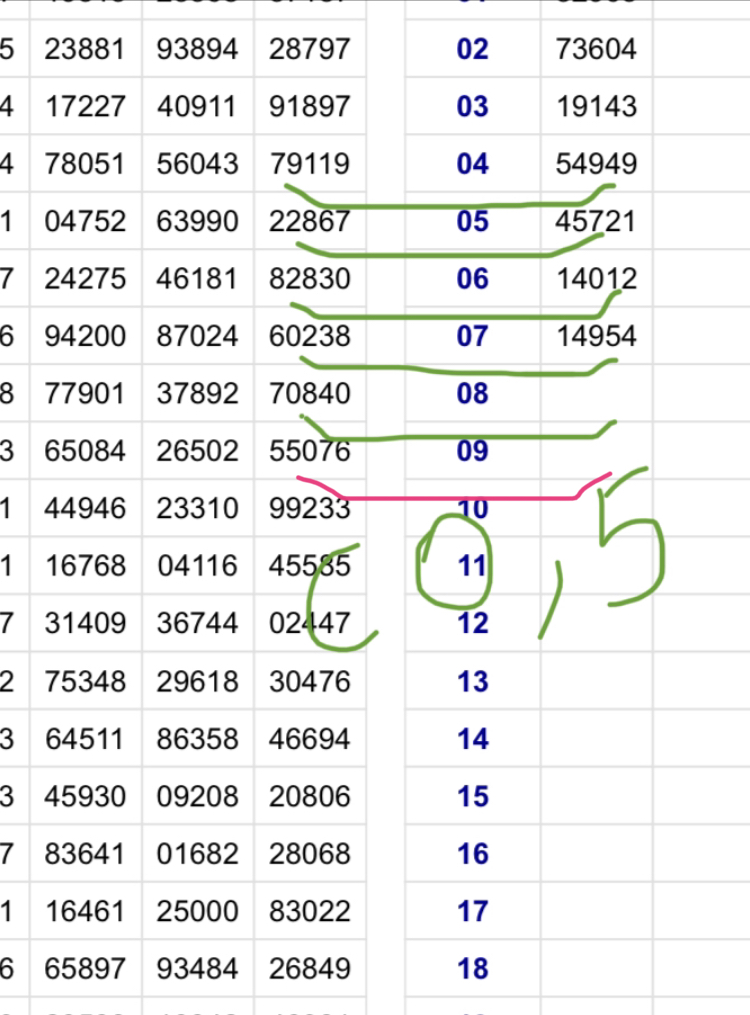
Task: Select the cell containing 25000
Action: [197, 912]
